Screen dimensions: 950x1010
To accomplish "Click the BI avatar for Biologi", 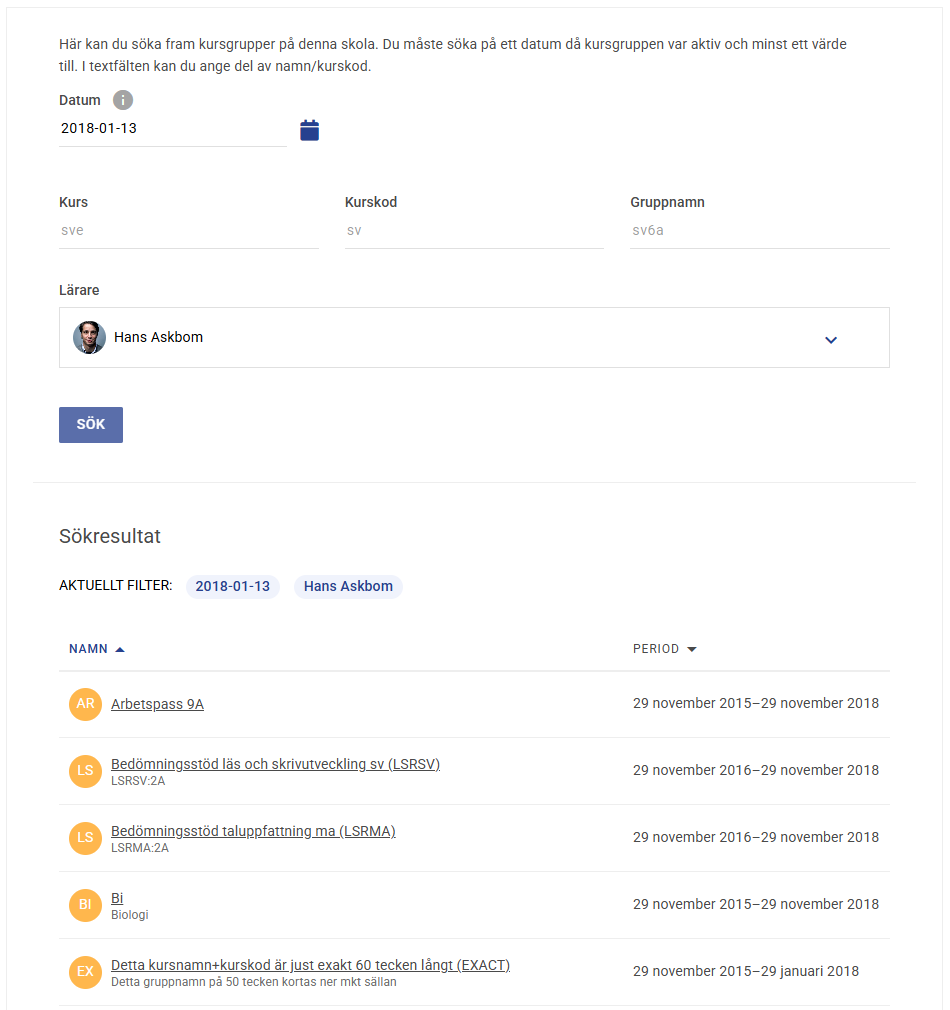I will pyautogui.click(x=86, y=905).
